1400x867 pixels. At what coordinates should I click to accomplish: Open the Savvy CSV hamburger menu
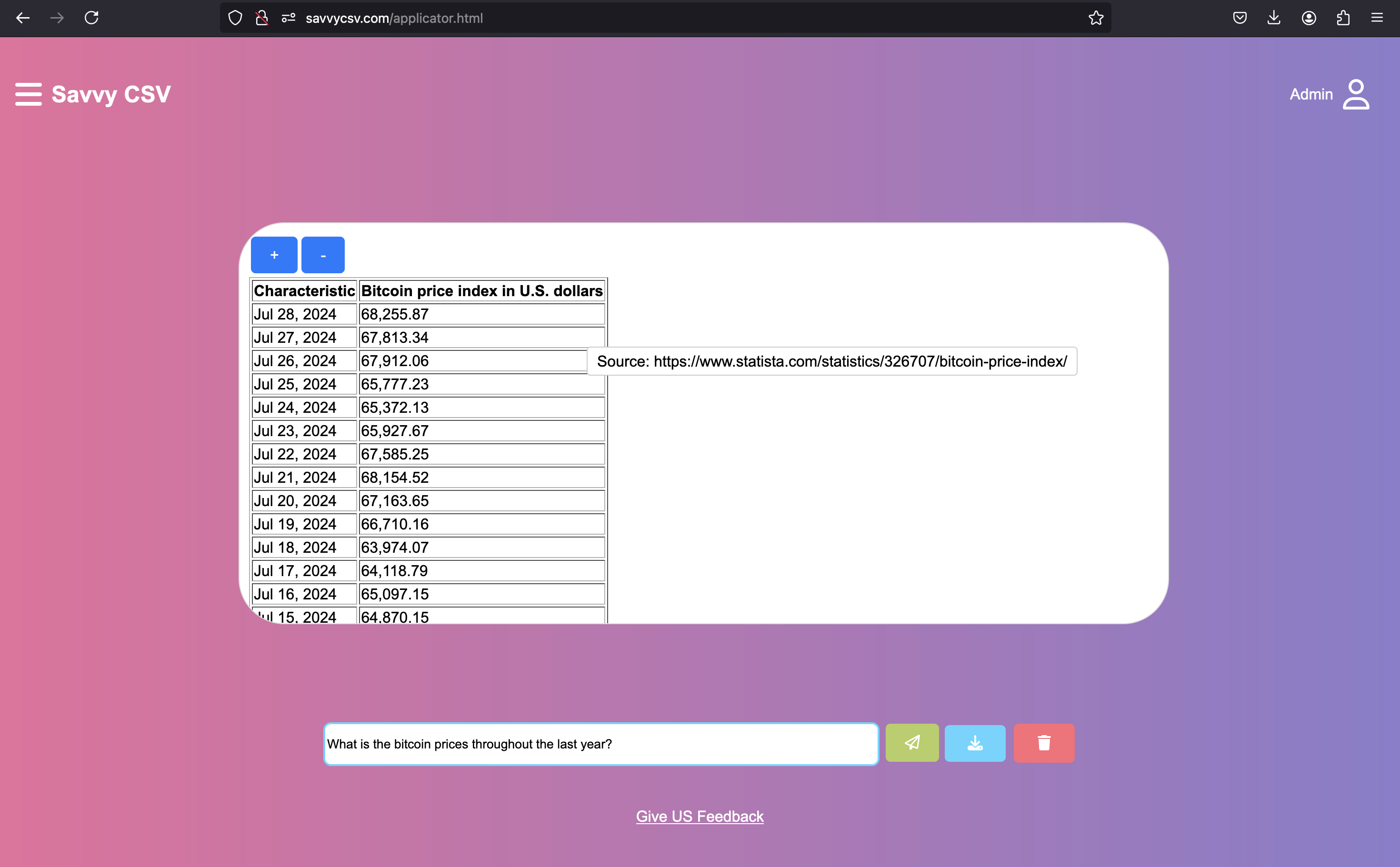pos(28,94)
